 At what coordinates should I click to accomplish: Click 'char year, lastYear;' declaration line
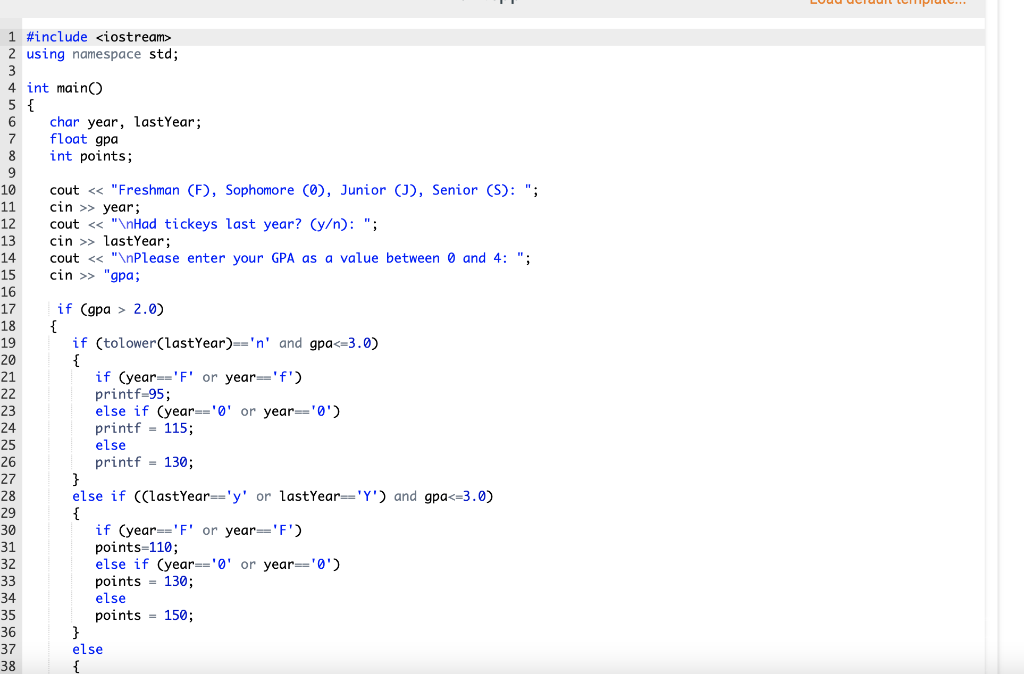click(x=125, y=122)
